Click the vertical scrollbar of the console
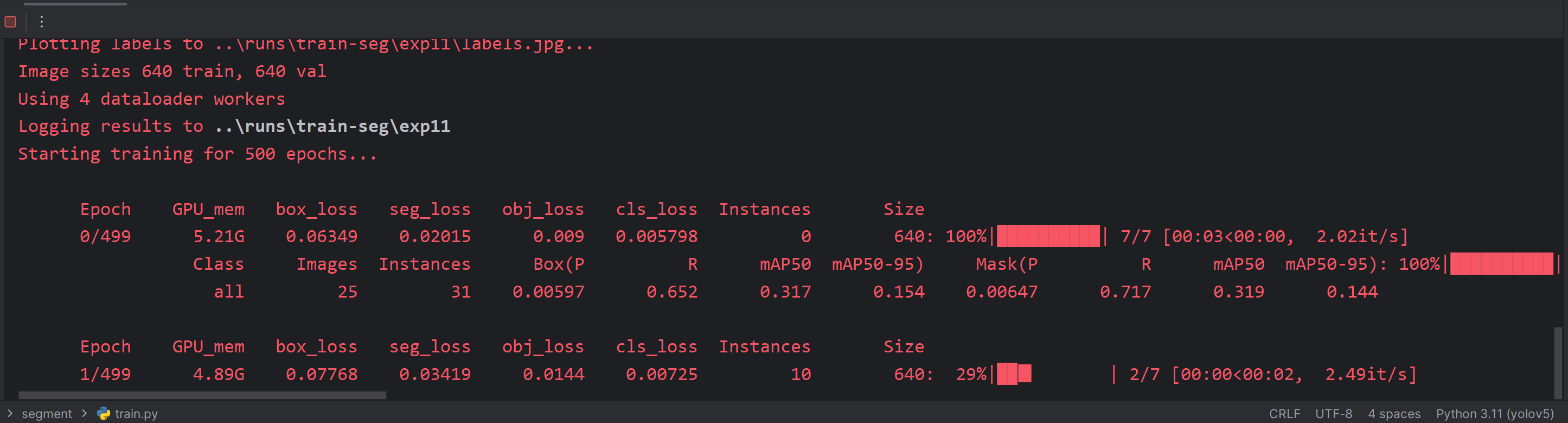1568x423 pixels. click(1558, 362)
